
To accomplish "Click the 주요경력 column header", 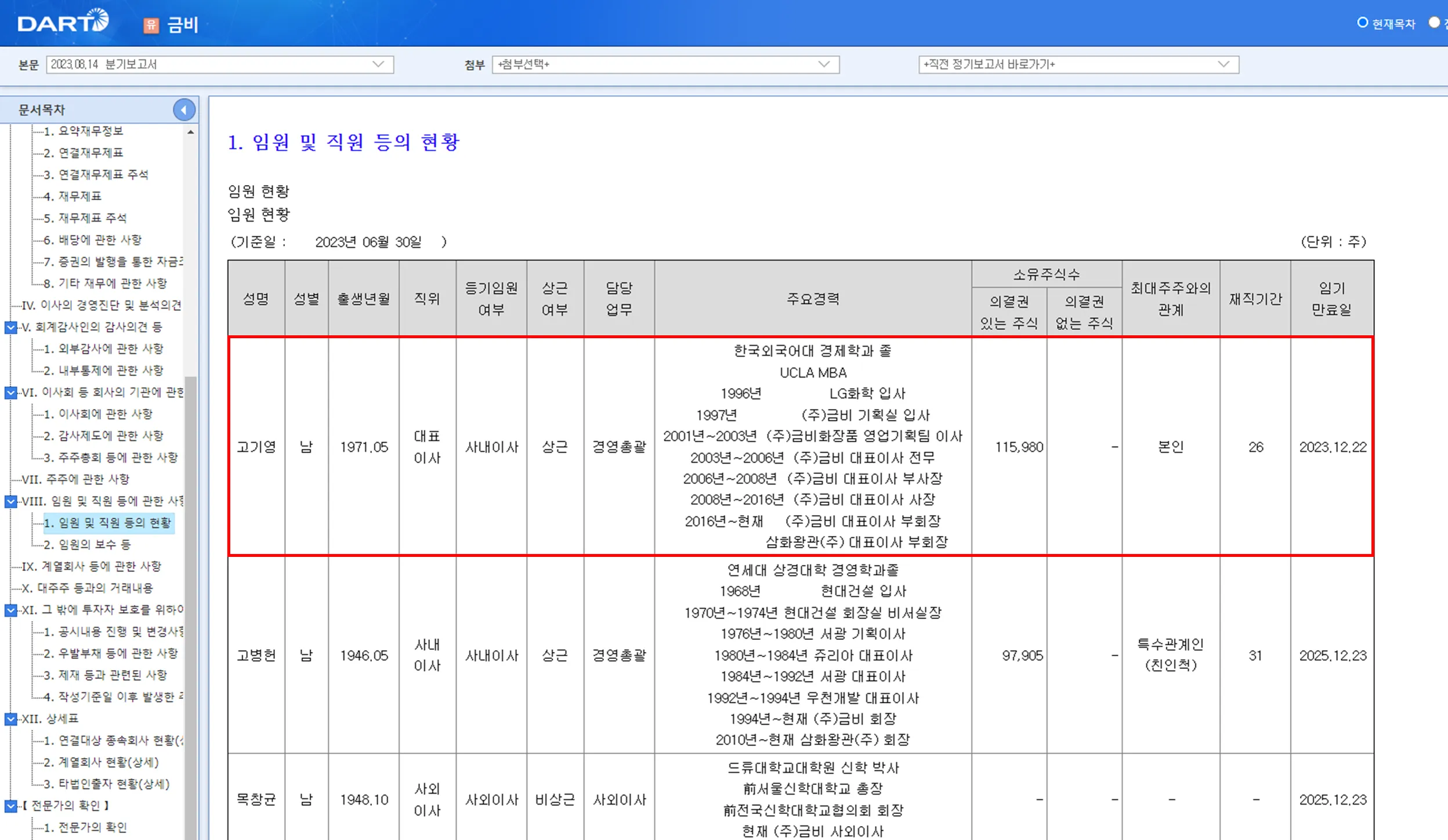I will click(813, 299).
